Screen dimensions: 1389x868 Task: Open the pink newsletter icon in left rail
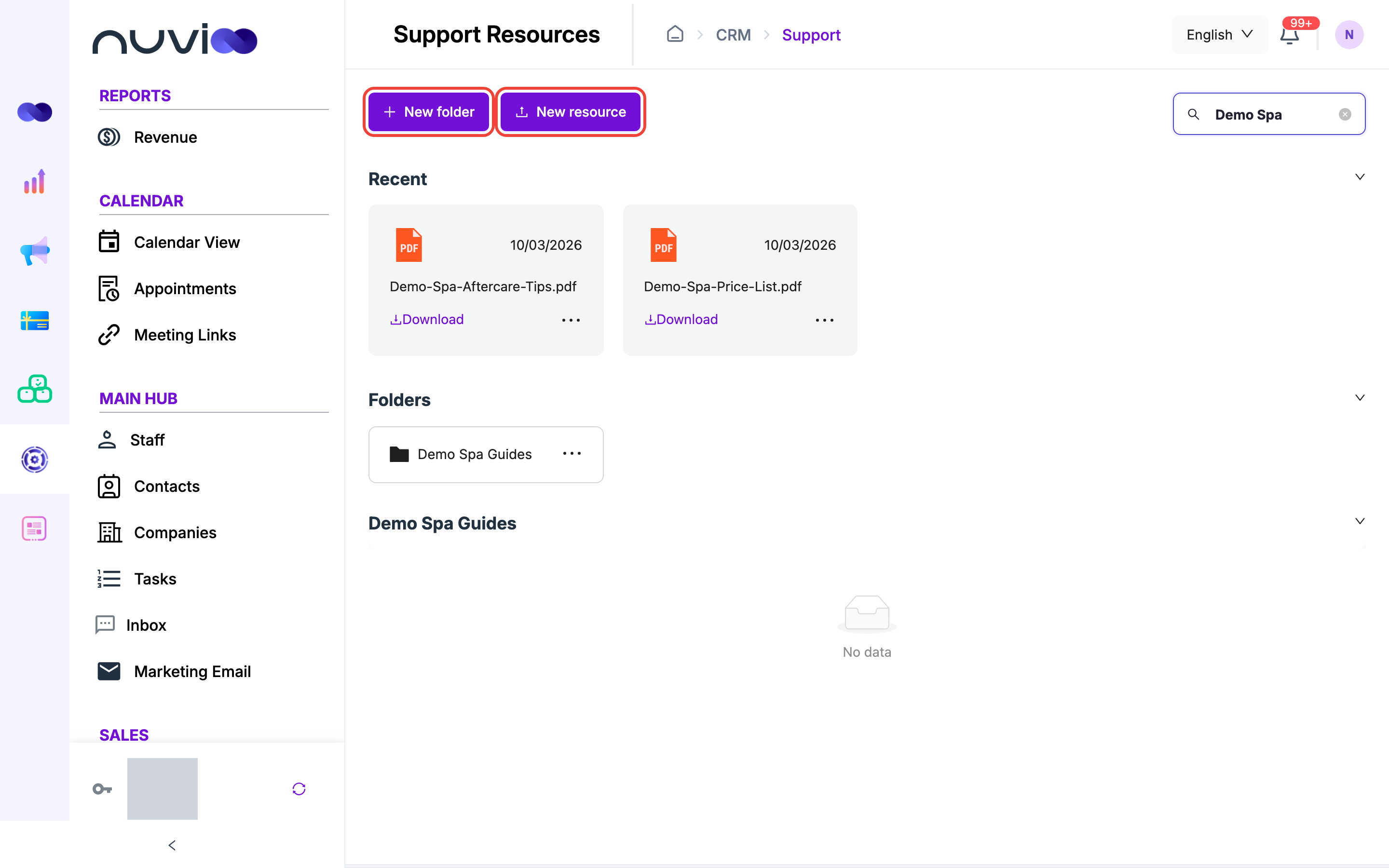pyautogui.click(x=34, y=528)
